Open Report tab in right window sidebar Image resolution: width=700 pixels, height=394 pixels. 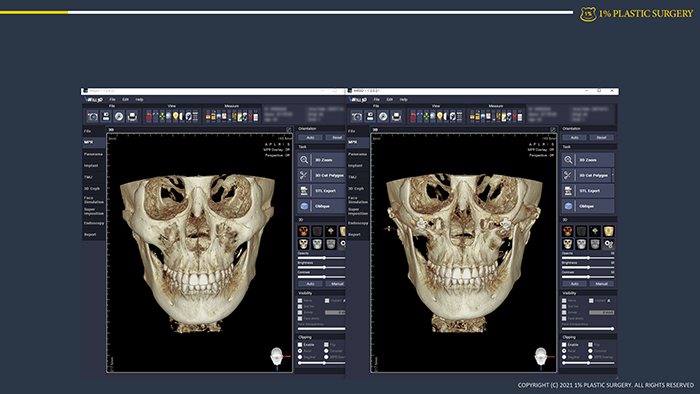pos(358,234)
